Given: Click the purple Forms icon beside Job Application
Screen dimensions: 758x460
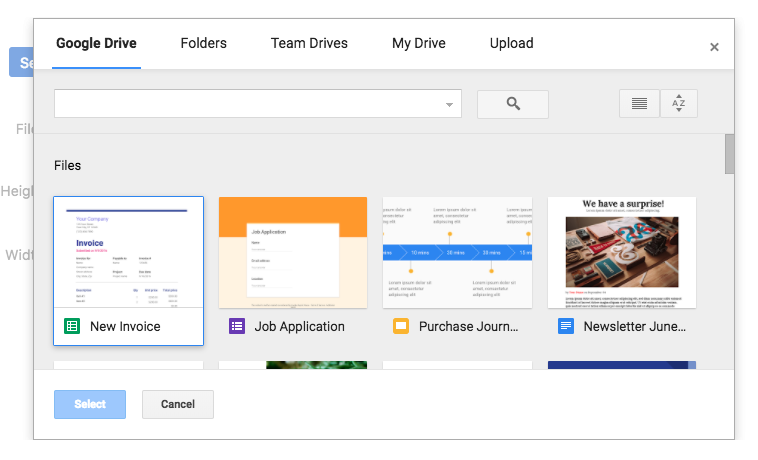Looking at the screenshot, I should coord(237,326).
